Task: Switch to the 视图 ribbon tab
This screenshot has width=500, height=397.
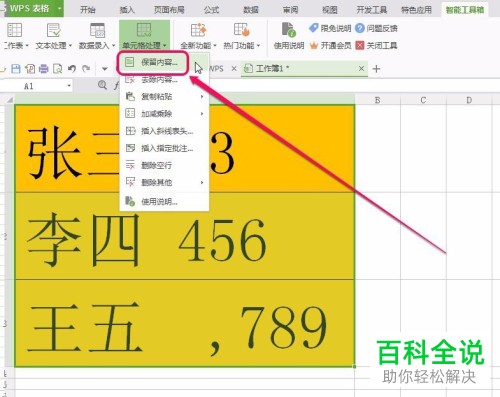Action: [x=330, y=10]
